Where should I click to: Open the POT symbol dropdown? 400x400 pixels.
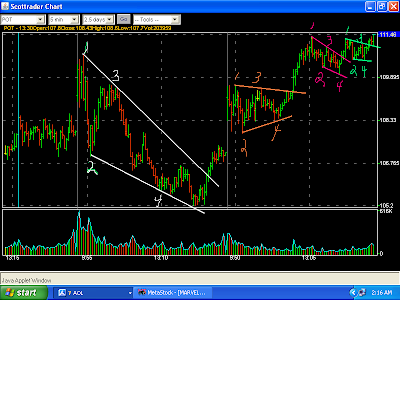[22, 20]
